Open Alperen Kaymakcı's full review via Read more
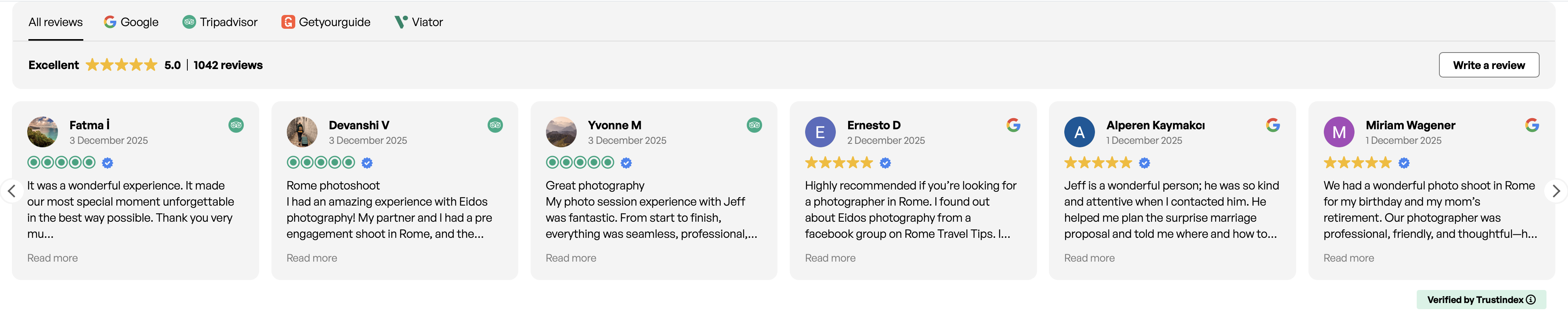Viewport: 1568px width, 313px height. [x=1090, y=258]
